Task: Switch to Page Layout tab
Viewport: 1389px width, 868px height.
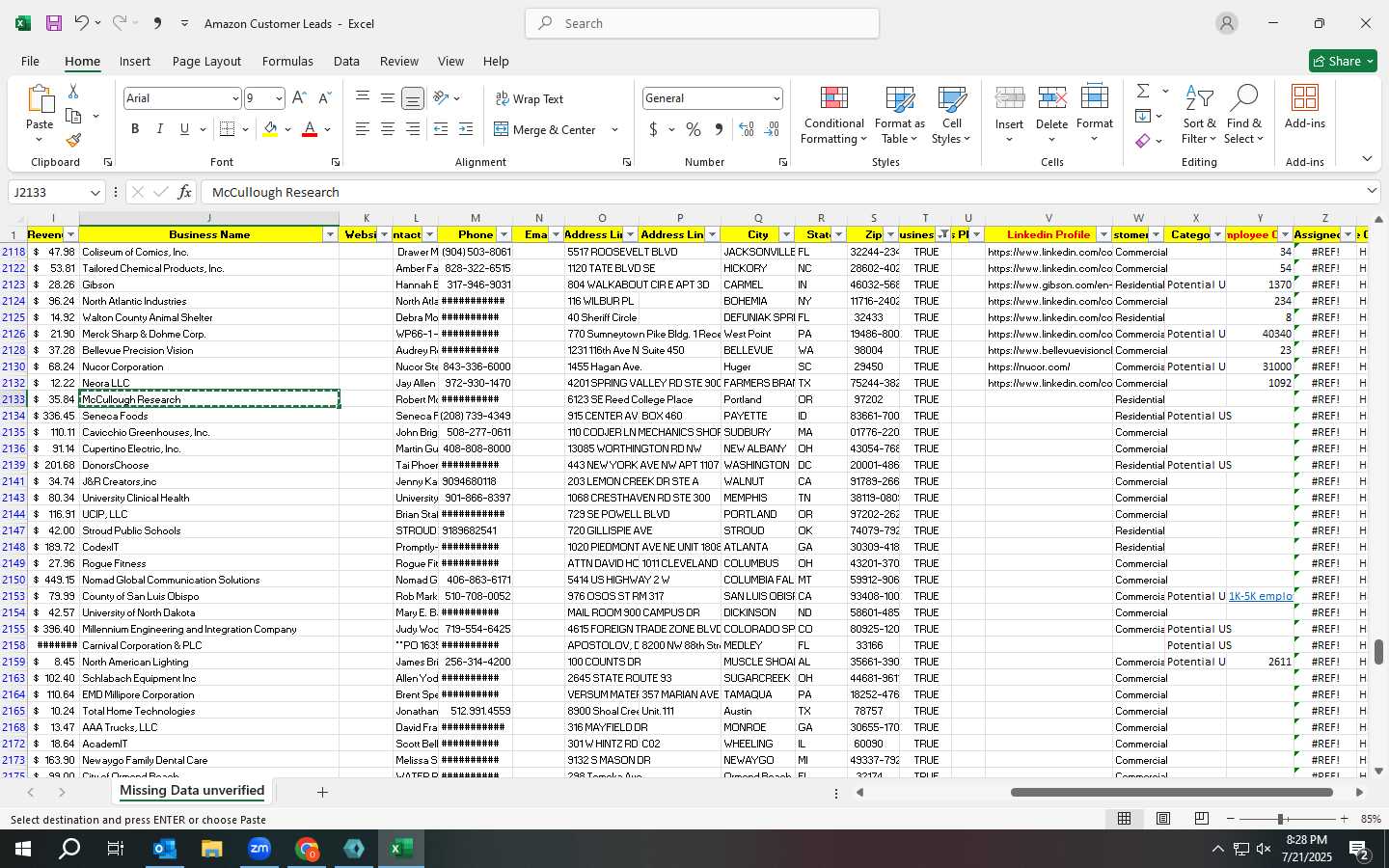Action: [x=206, y=61]
